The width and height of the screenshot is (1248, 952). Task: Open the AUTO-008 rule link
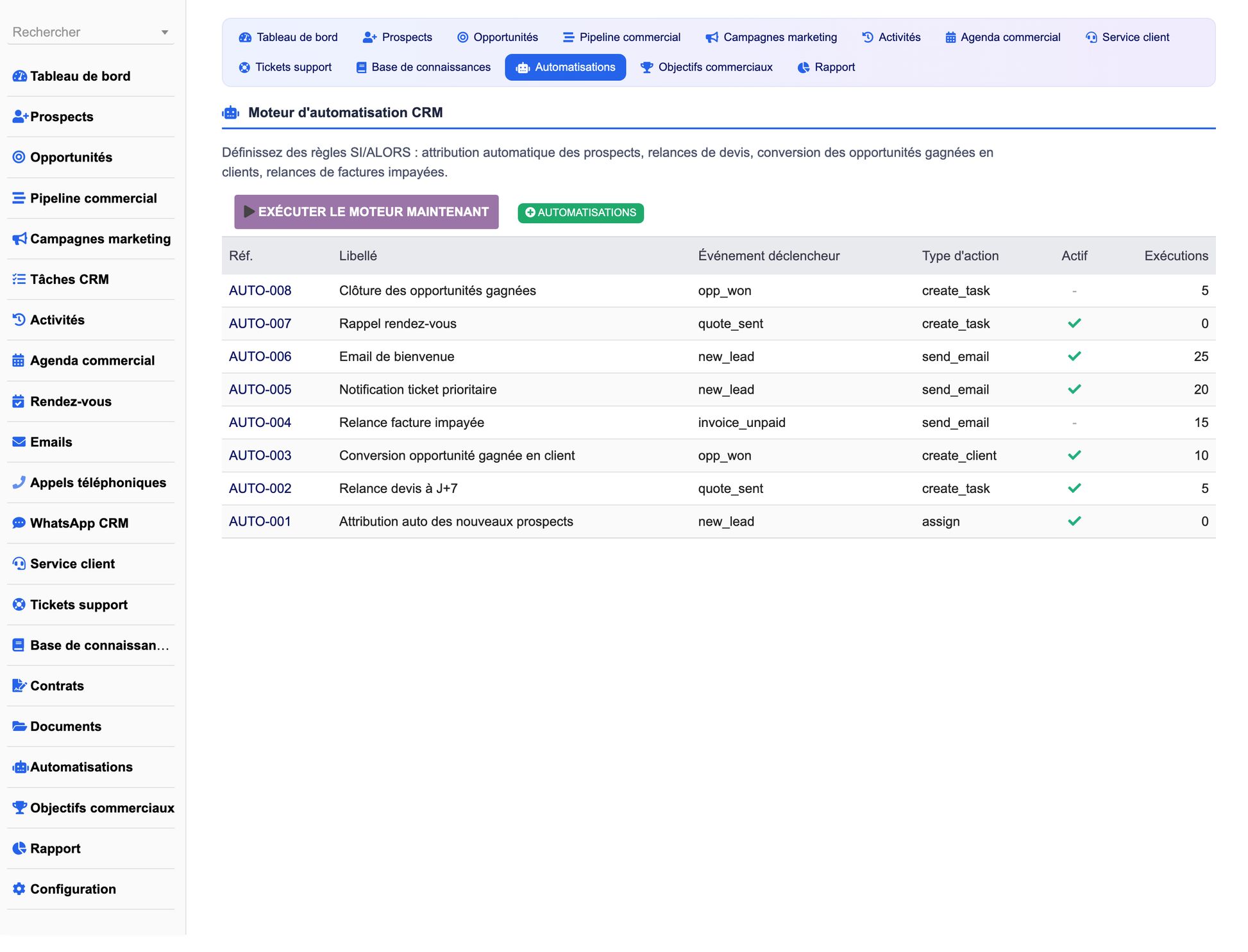pos(260,290)
